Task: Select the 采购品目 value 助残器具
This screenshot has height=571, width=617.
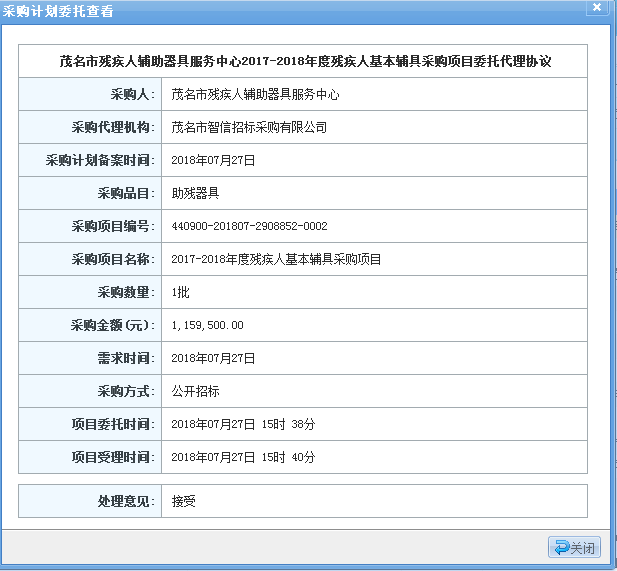Action: point(195,193)
